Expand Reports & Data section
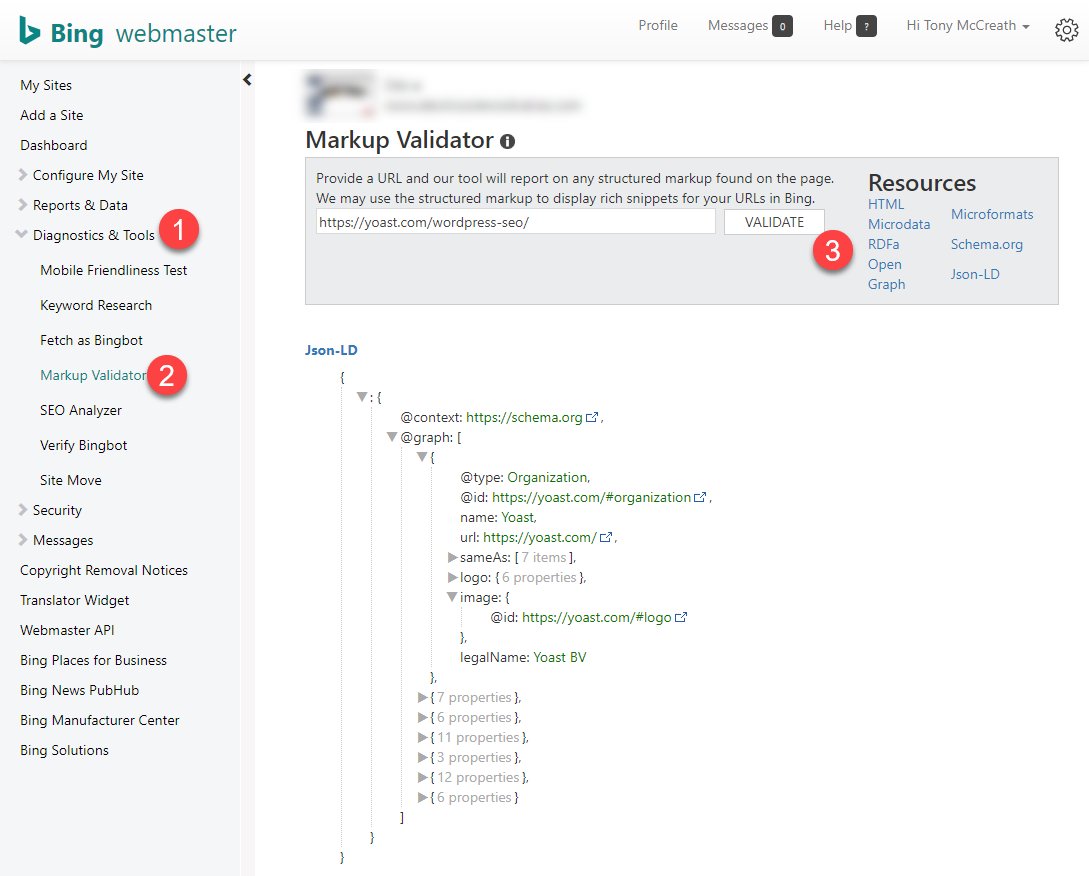The width and height of the screenshot is (1089, 876). (23, 205)
